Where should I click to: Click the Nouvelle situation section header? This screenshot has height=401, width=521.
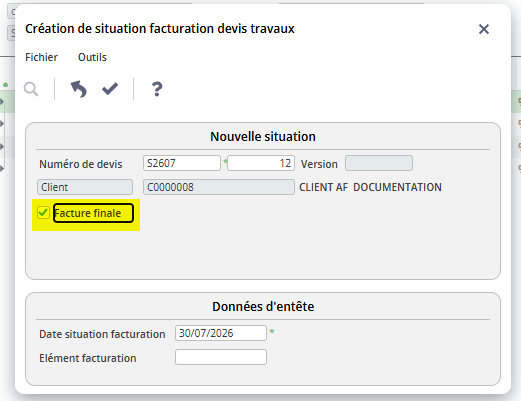[x=263, y=137]
